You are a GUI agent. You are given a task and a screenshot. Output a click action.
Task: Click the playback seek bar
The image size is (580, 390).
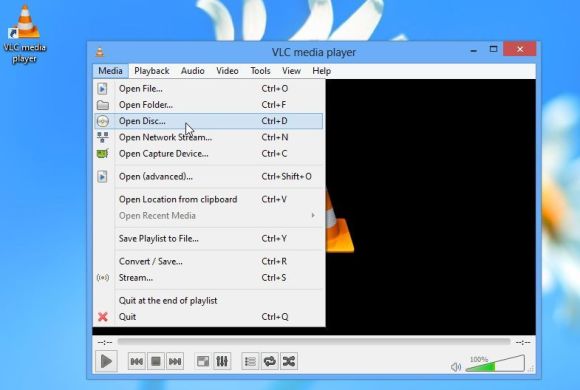[314, 342]
